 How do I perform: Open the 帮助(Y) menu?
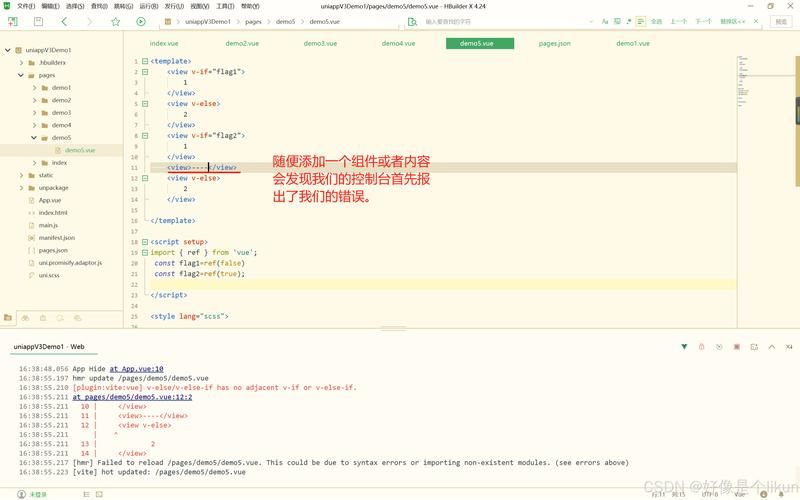pyautogui.click(x=250, y=6)
